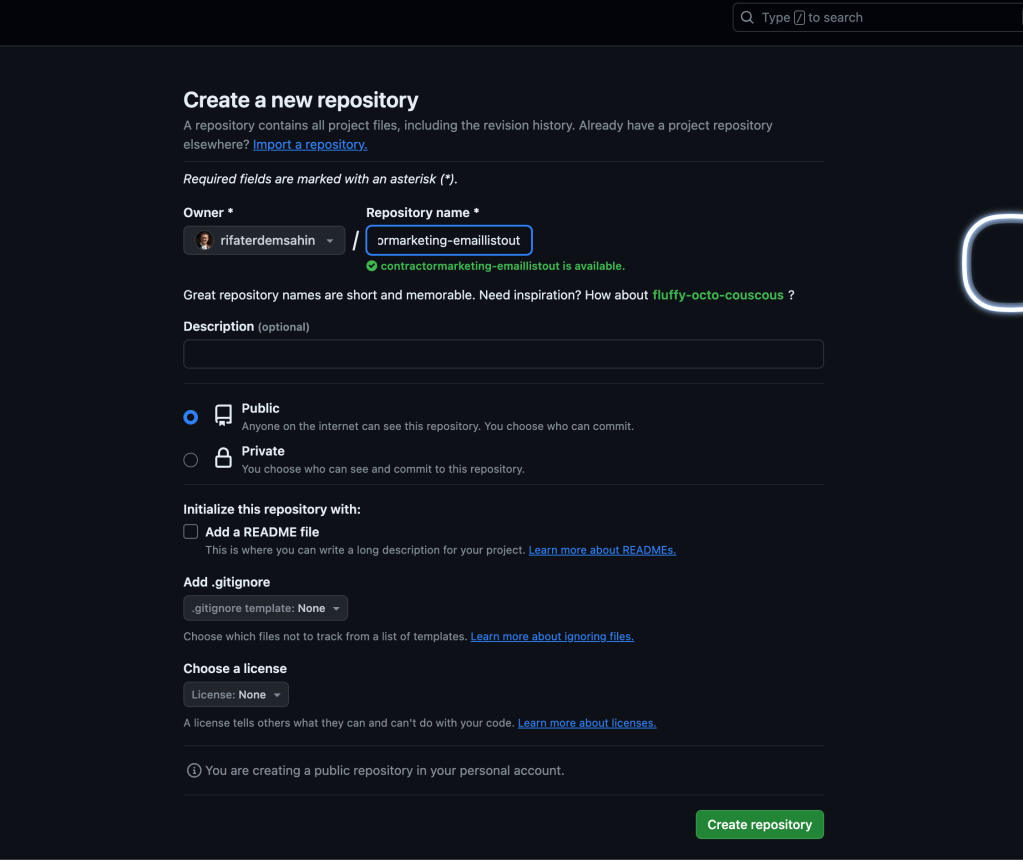Open Learn more about READMEs link
This screenshot has width=1023, height=860.
pos(602,550)
